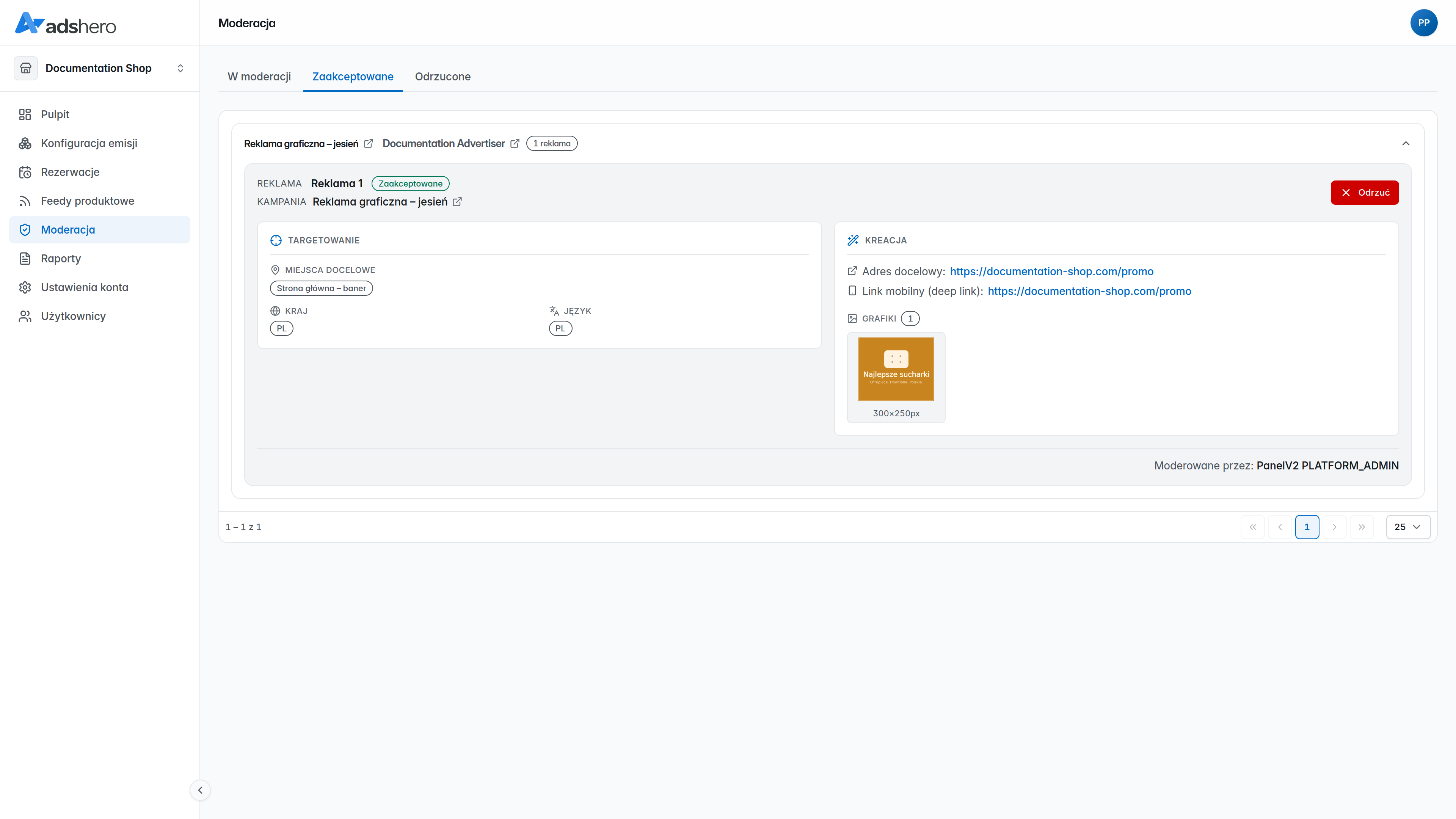Open the 25 per page dropdown
The width and height of the screenshot is (1456, 819).
[x=1408, y=527]
